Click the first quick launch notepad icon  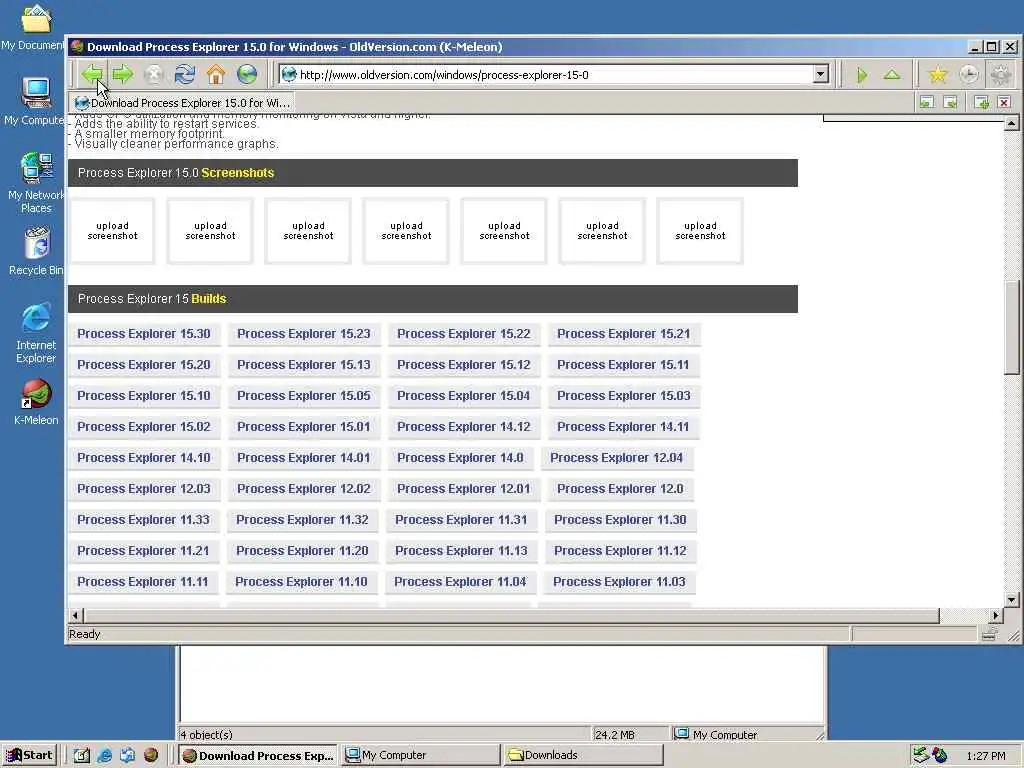(81, 755)
